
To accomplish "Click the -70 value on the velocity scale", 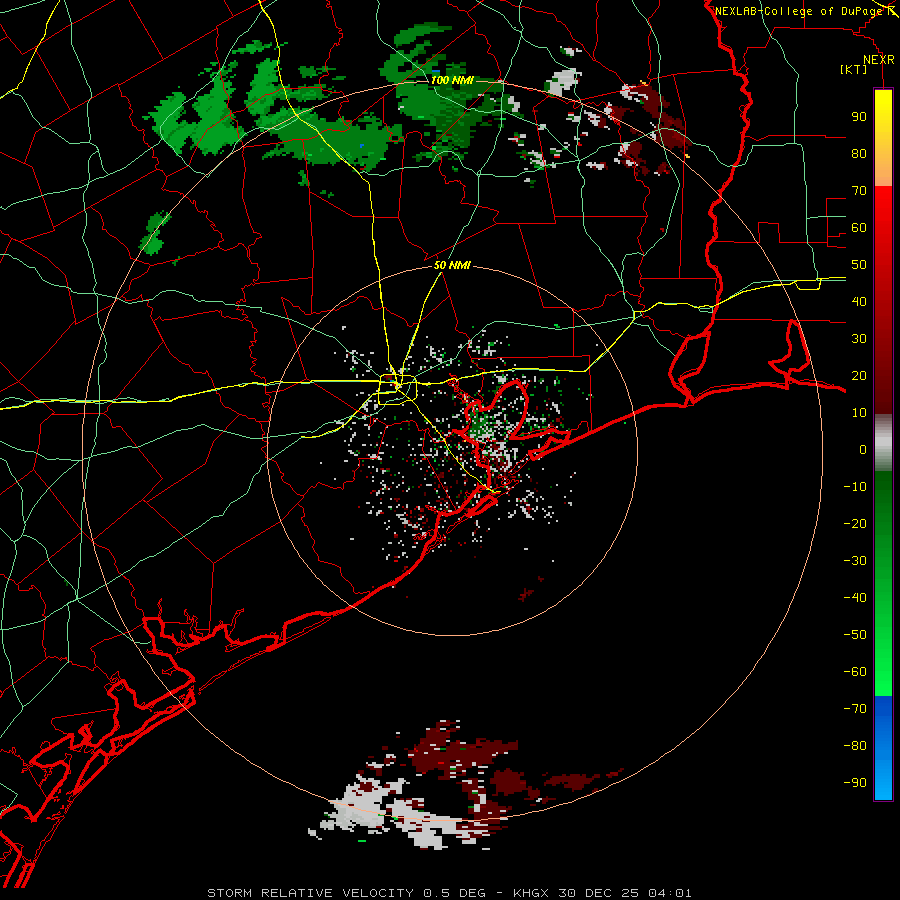I will 855,709.
